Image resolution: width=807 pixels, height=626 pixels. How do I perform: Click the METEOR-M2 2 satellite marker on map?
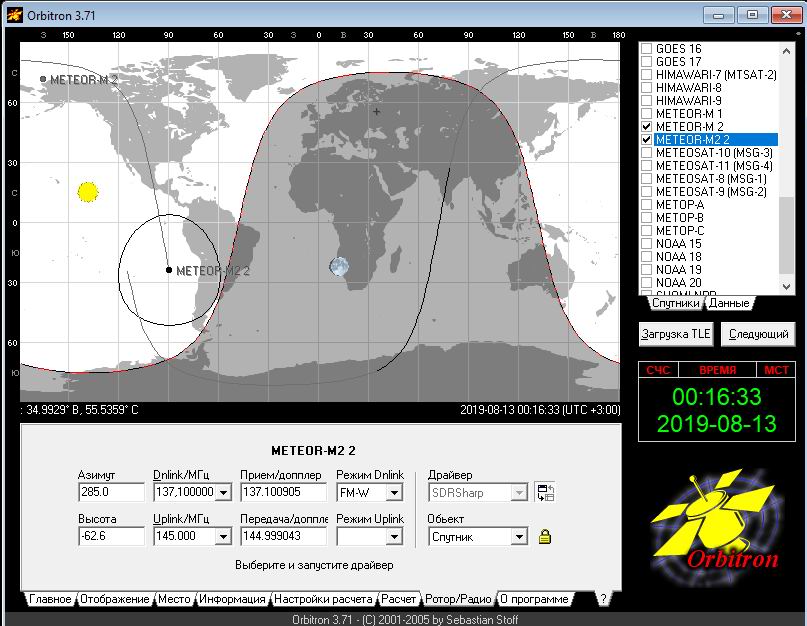pos(168,270)
